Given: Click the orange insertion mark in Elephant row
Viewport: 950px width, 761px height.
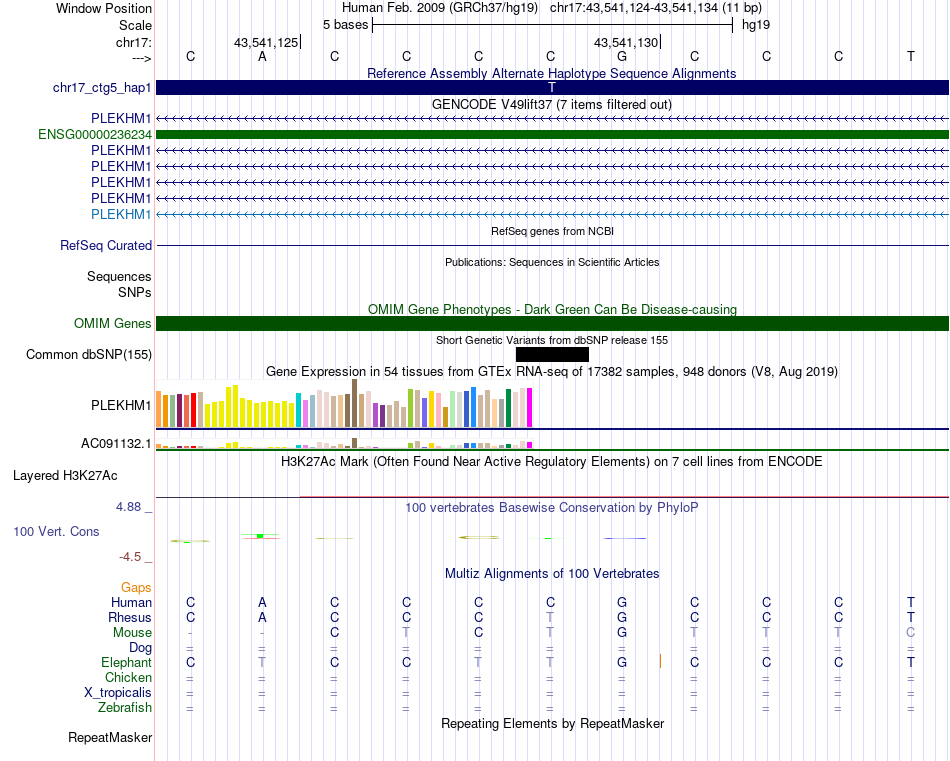Looking at the screenshot, I should point(660,662).
